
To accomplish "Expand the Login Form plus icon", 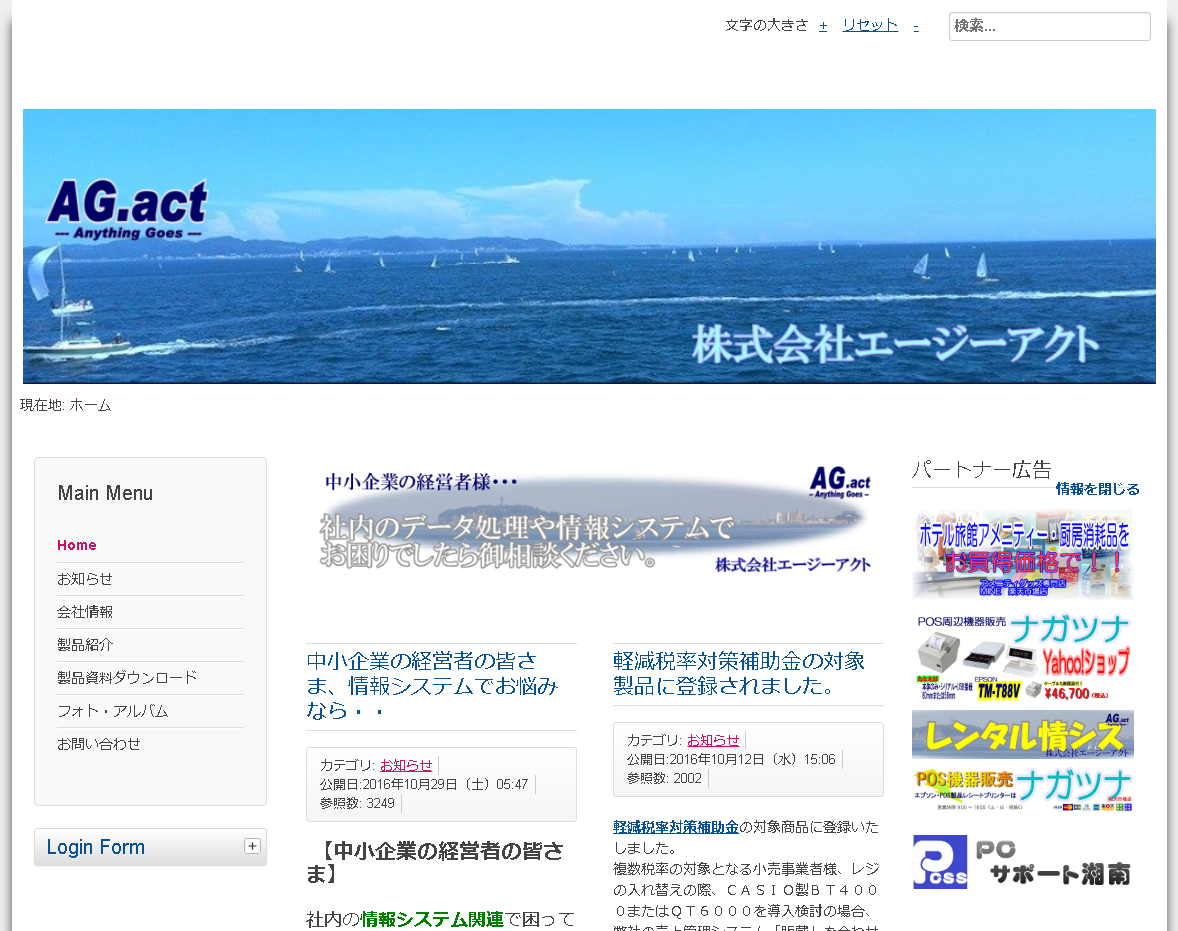I will (252, 846).
